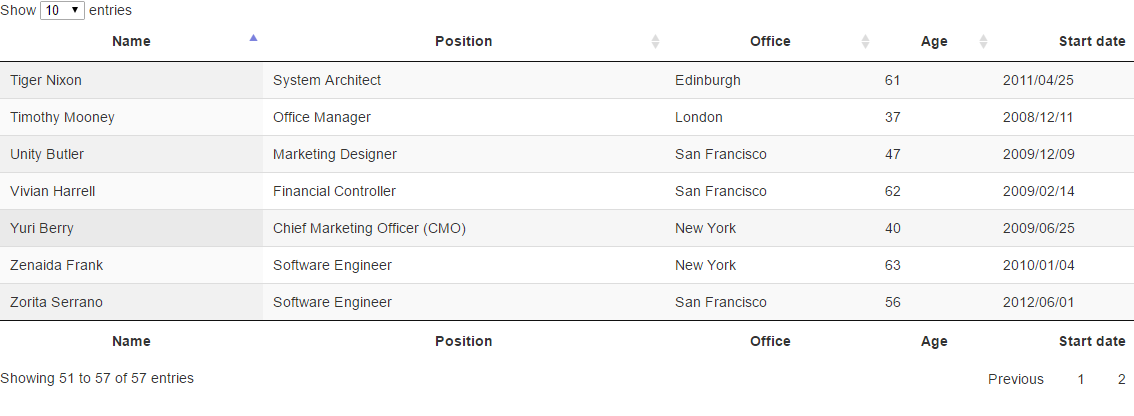This screenshot has width=1134, height=416.
Task: Open the entries-per-page dropdown showing 10
Action: (x=62, y=10)
